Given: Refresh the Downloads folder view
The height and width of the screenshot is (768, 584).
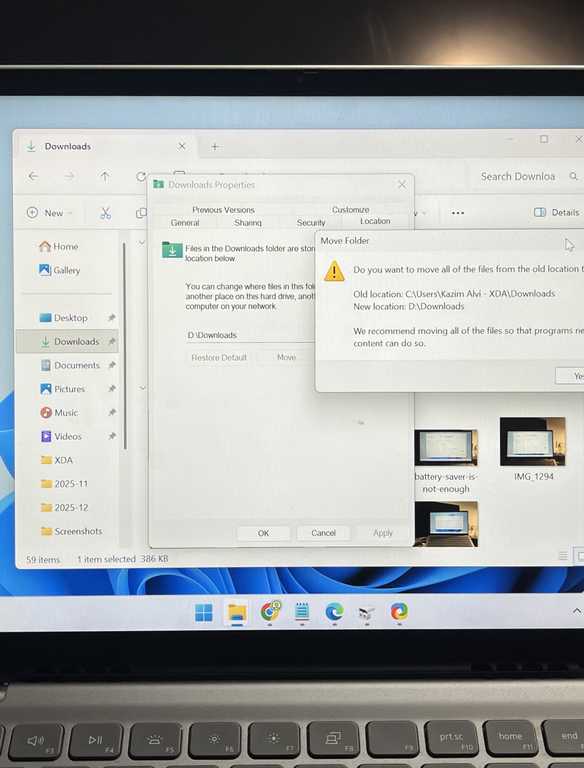Looking at the screenshot, I should (x=141, y=176).
